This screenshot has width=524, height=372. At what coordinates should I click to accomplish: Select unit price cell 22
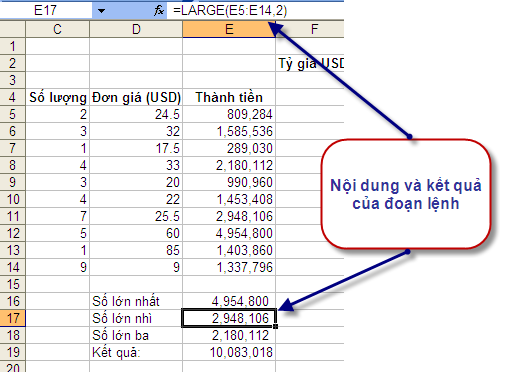[136, 200]
